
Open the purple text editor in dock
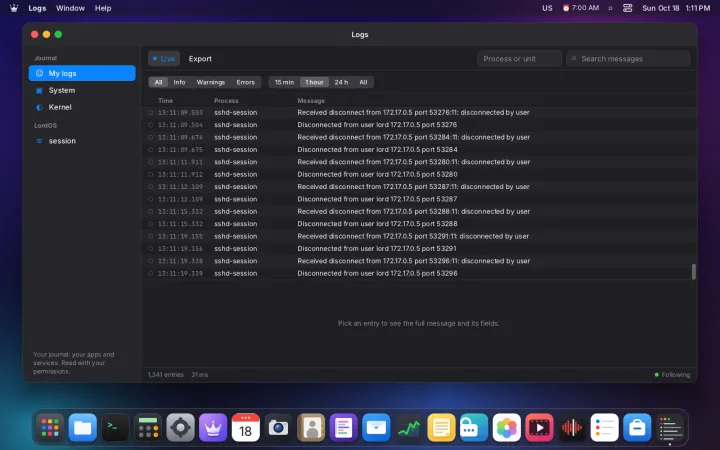(343, 428)
